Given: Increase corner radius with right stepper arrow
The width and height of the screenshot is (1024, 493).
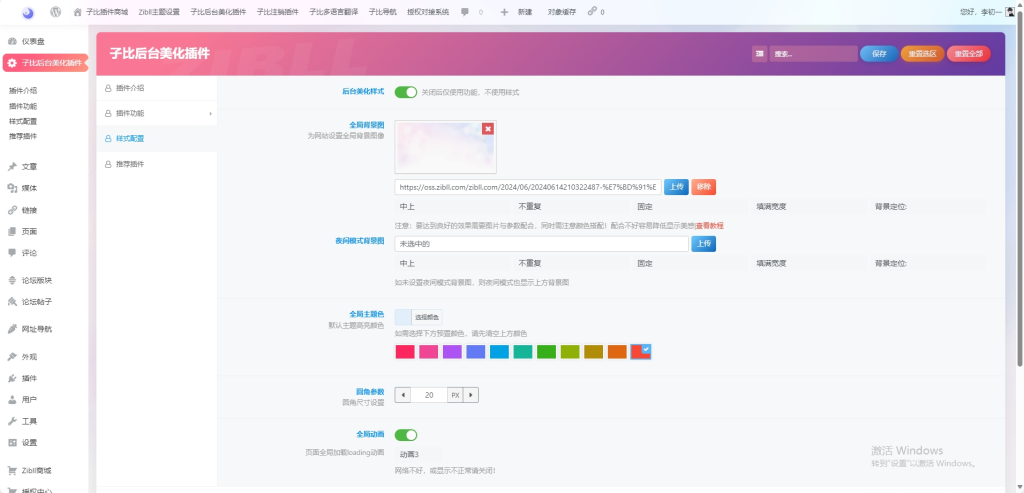Looking at the screenshot, I should [x=471, y=395].
